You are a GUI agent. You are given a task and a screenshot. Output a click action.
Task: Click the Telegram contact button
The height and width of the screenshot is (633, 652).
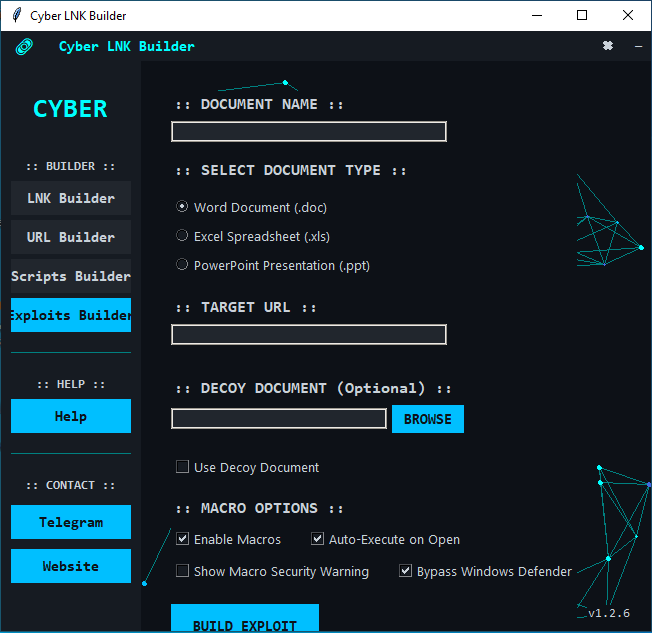[x=71, y=522]
